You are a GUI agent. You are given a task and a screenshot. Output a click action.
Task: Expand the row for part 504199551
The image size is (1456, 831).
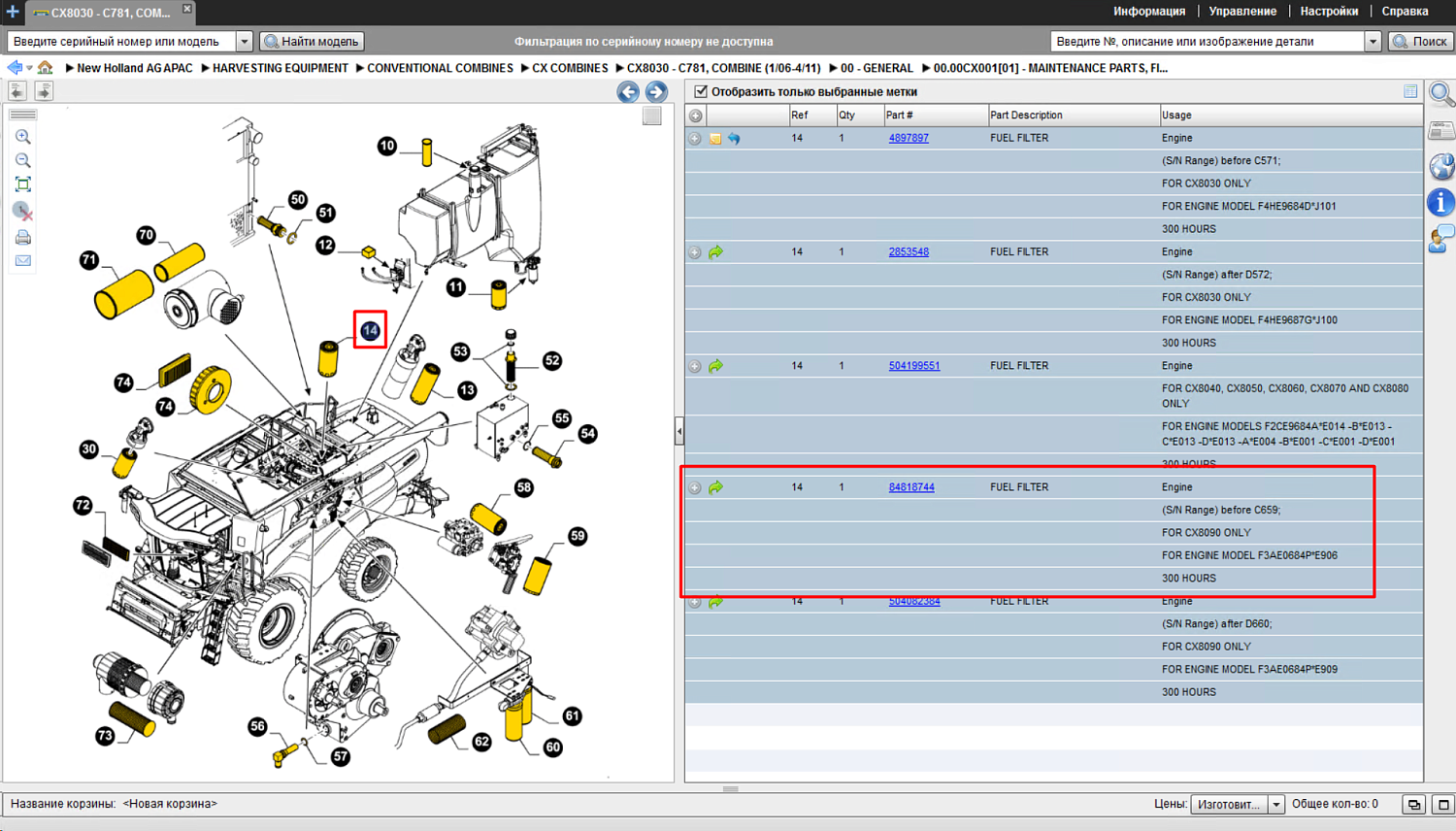click(695, 367)
